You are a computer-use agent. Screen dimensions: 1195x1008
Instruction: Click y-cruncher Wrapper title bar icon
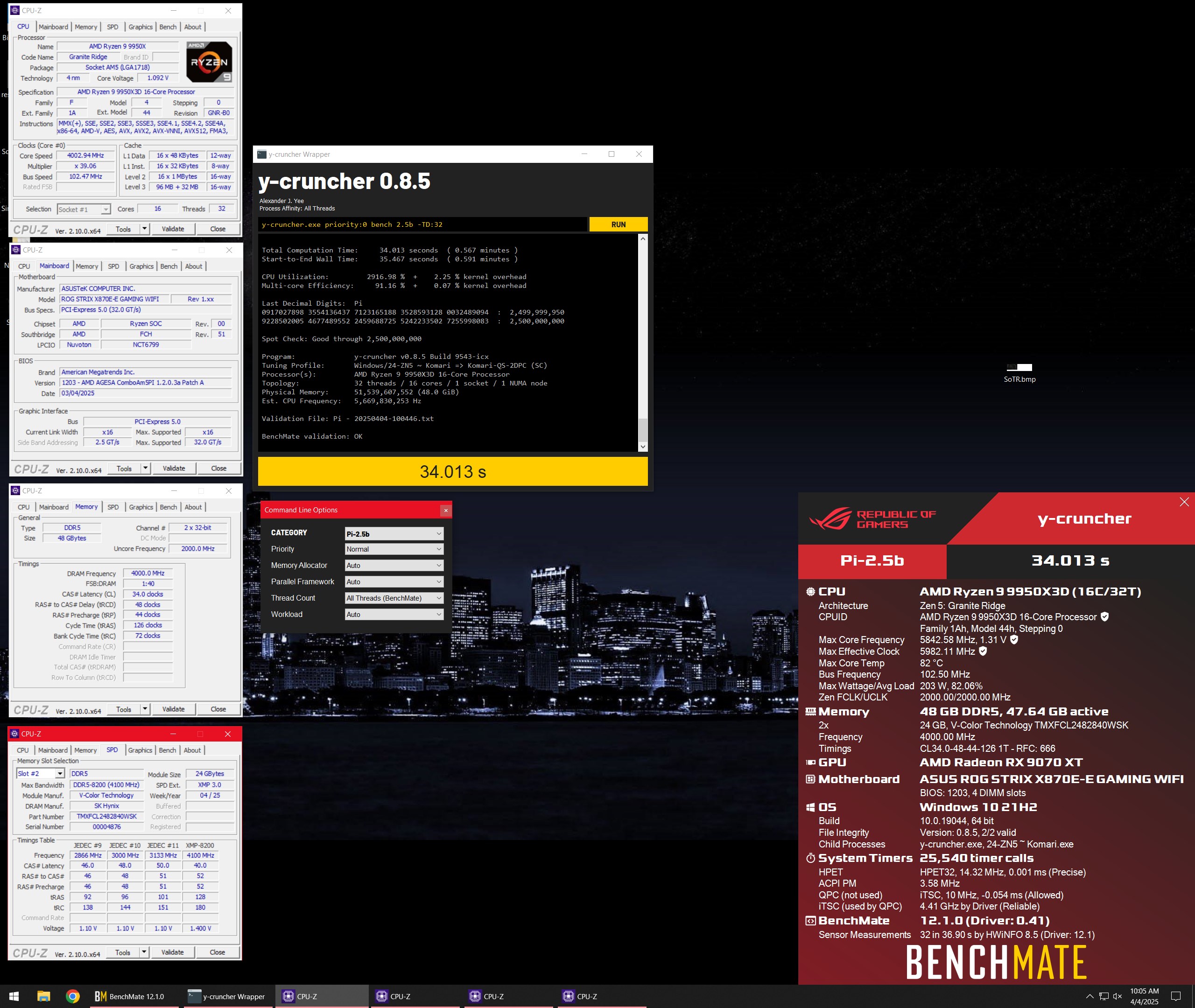tap(262, 154)
